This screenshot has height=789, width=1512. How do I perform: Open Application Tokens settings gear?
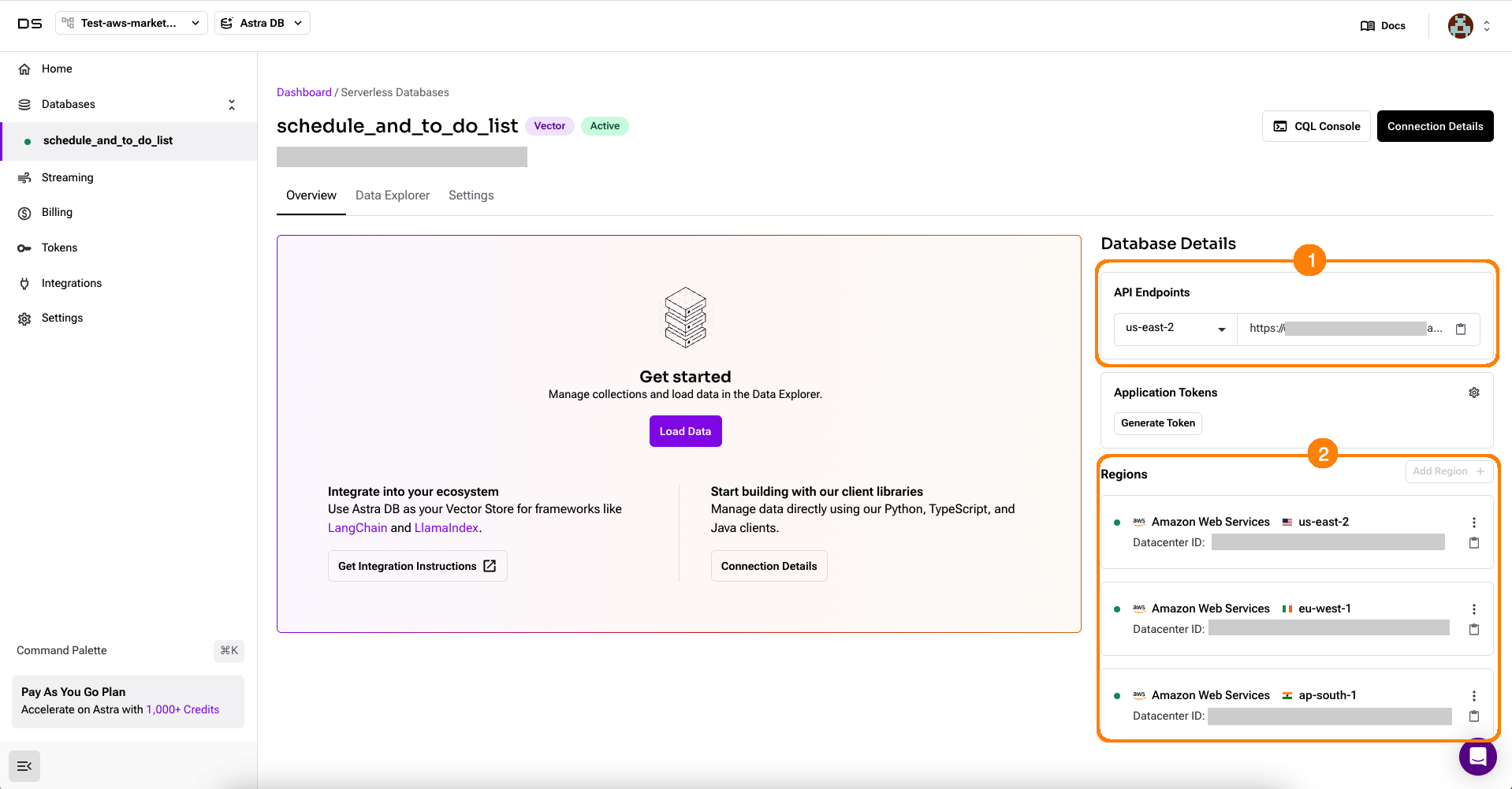pos(1473,393)
